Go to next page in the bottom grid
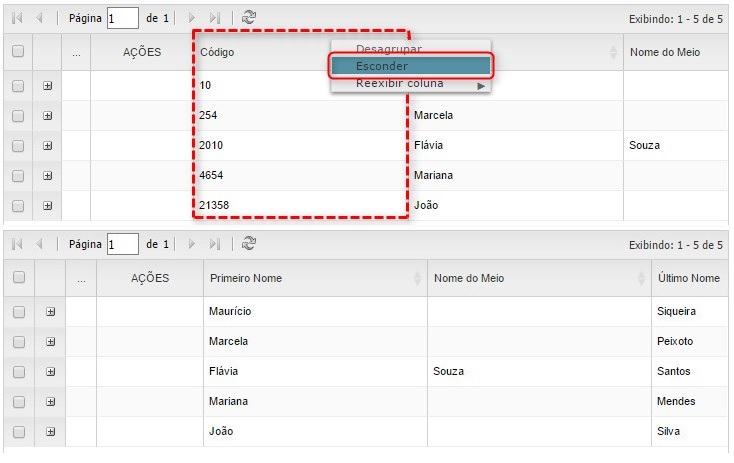This screenshot has width=734, height=463. coord(192,243)
